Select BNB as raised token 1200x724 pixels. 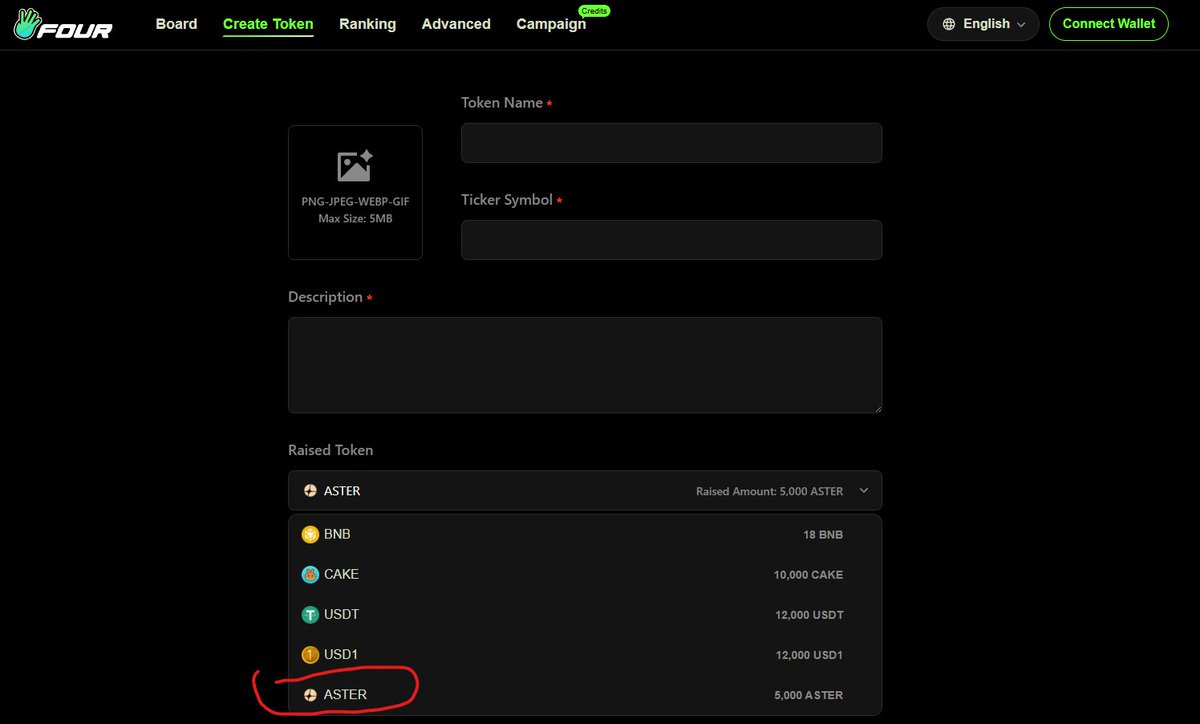point(585,535)
